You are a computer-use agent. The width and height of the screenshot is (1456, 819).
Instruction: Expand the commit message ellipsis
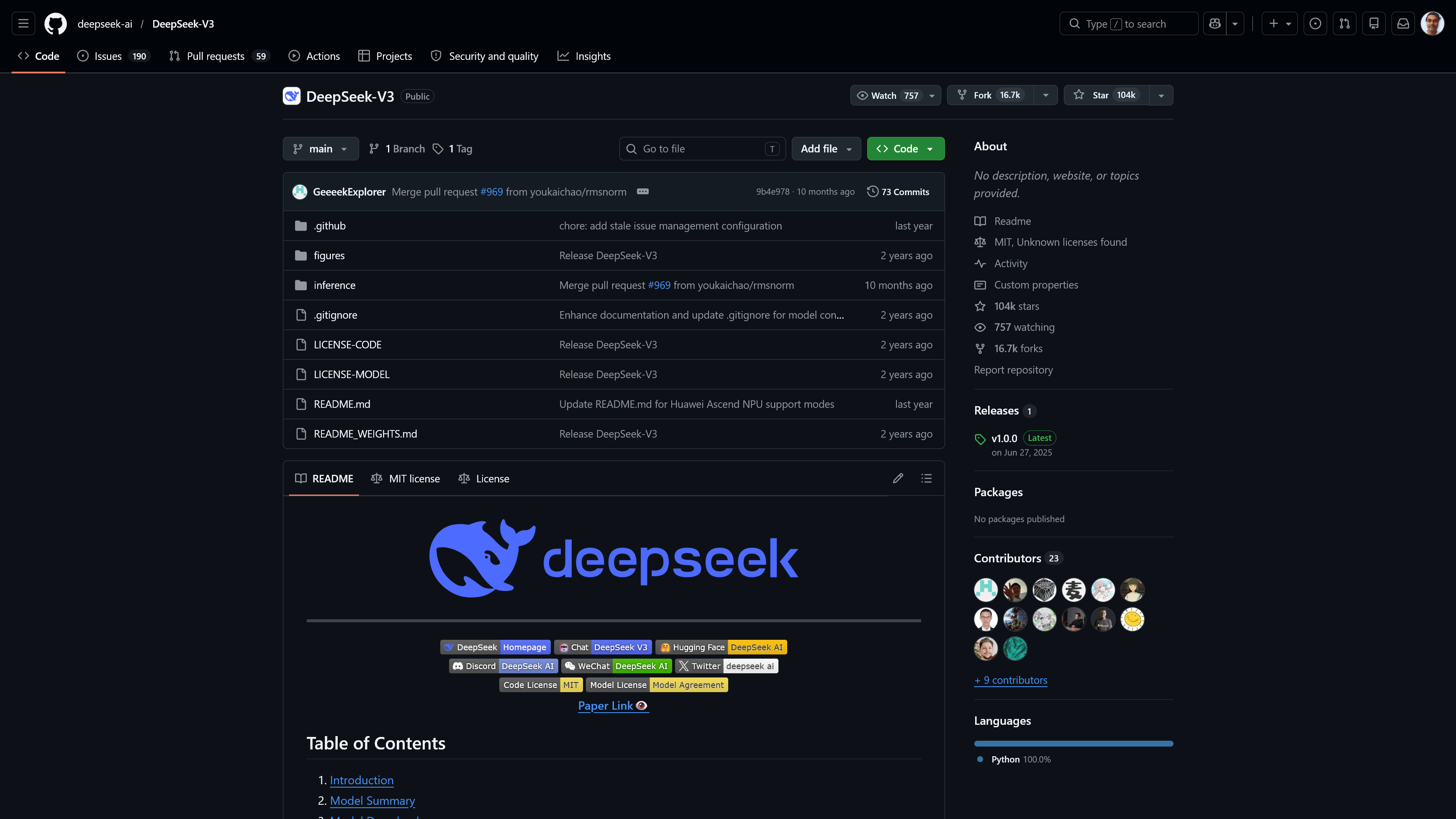click(643, 192)
